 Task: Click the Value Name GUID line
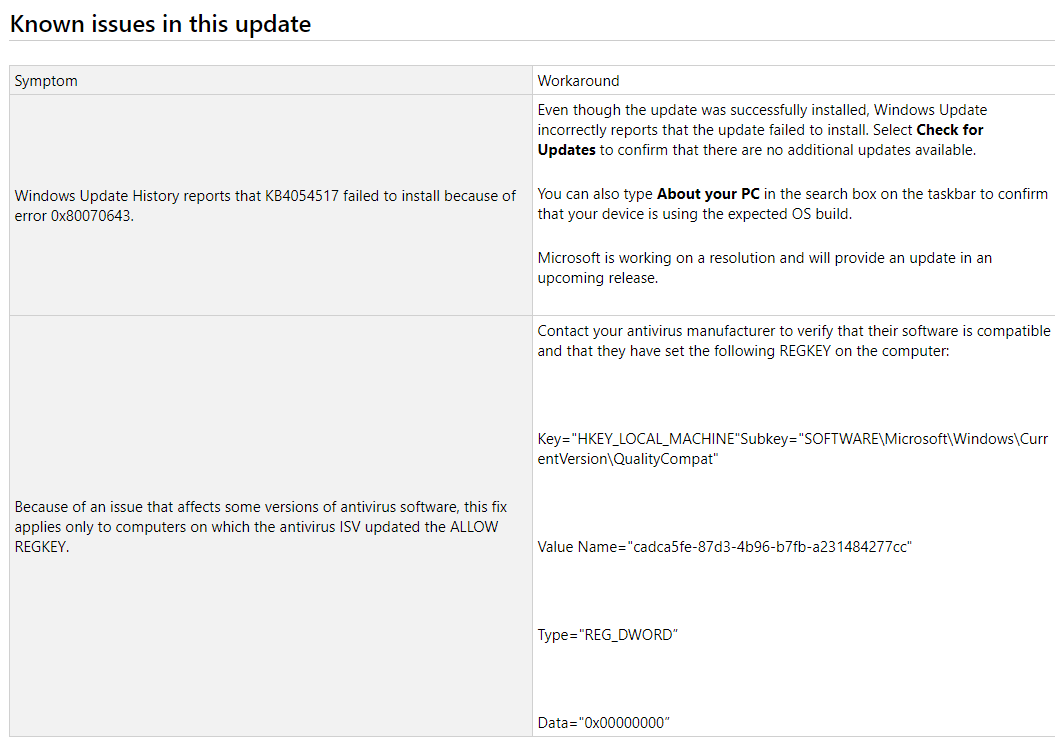pos(724,547)
